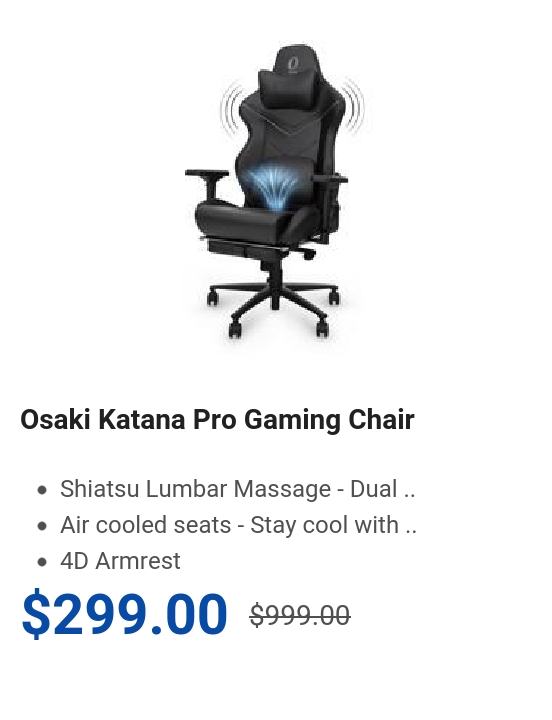This screenshot has height=720, width=552.
Task: Open Osaki Katana Pro Gaming Chair title
Action: [x=217, y=419]
